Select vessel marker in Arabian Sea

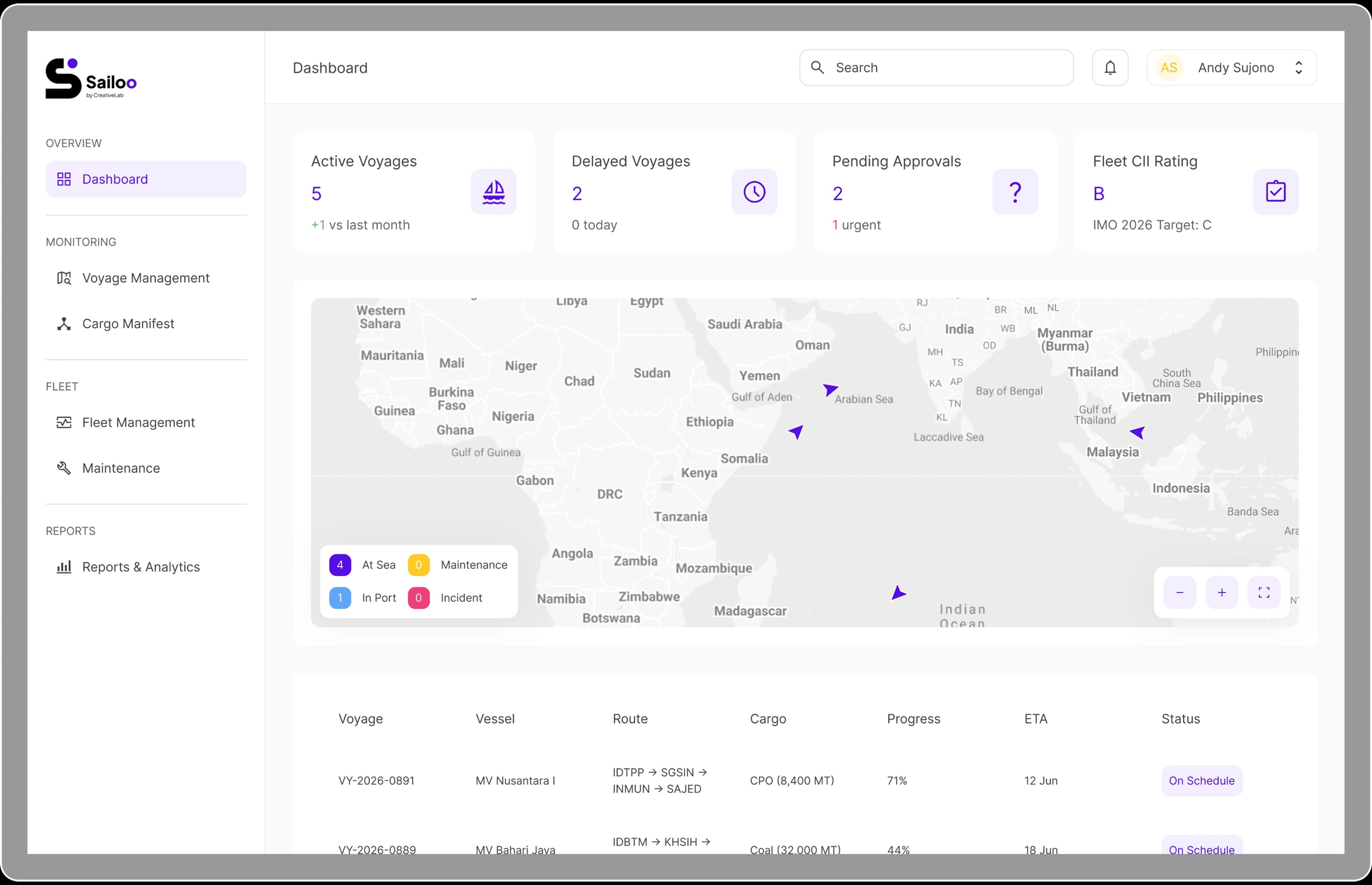[830, 390]
